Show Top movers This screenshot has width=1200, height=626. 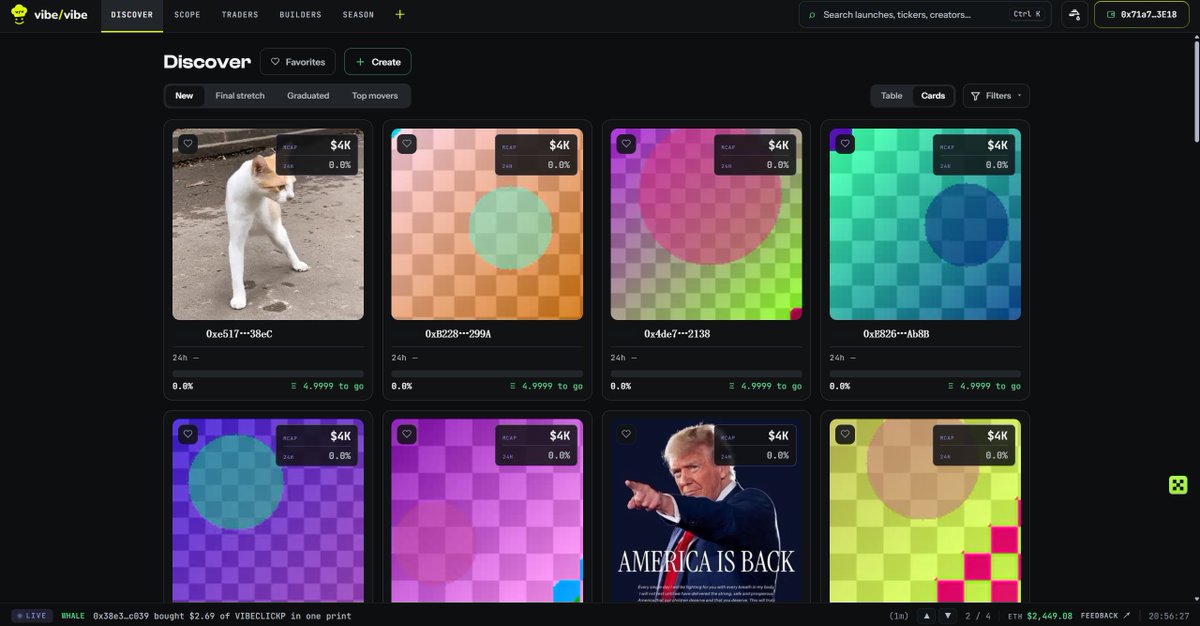[x=375, y=96]
